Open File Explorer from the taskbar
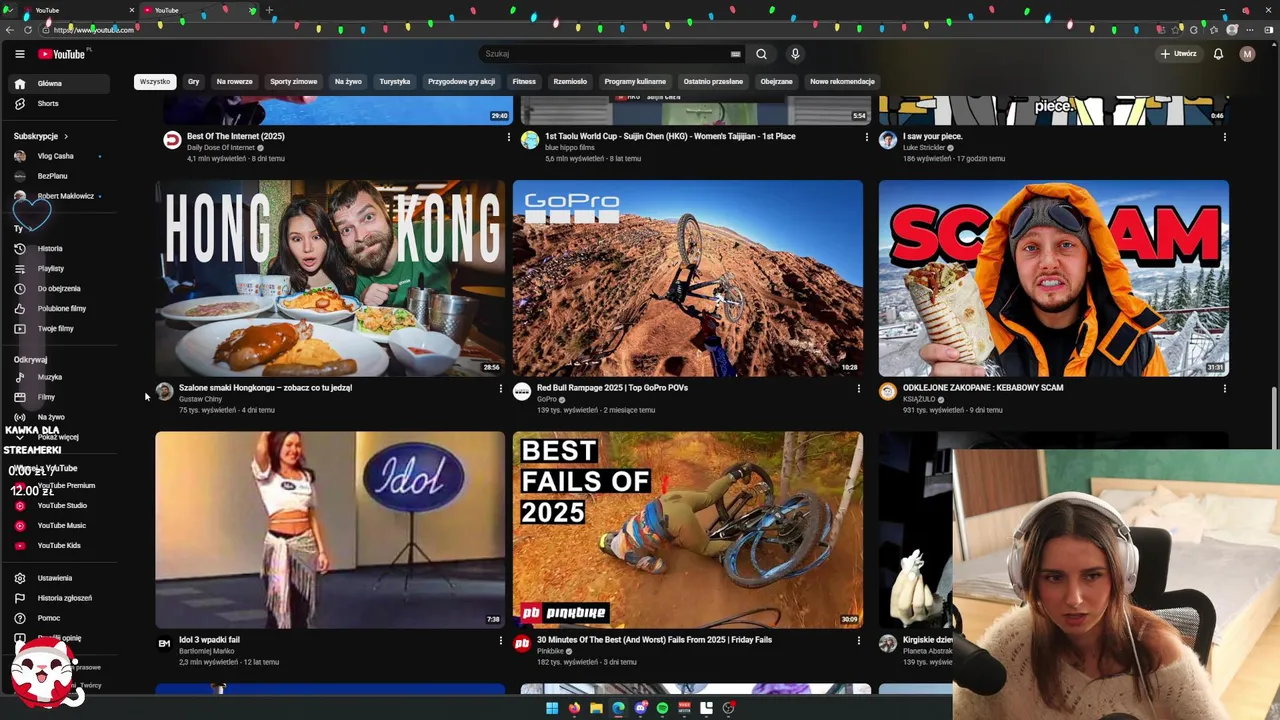 pos(596,708)
